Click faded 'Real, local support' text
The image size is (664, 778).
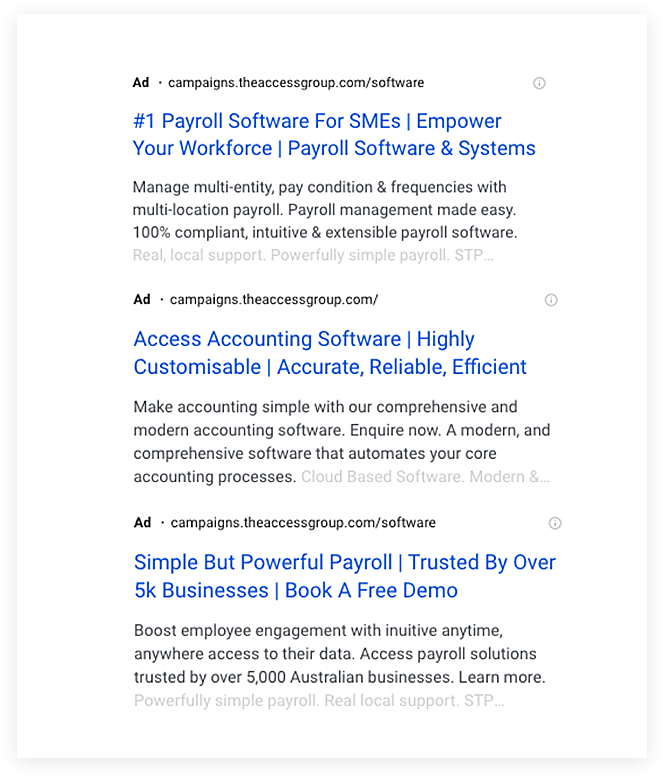[198, 255]
